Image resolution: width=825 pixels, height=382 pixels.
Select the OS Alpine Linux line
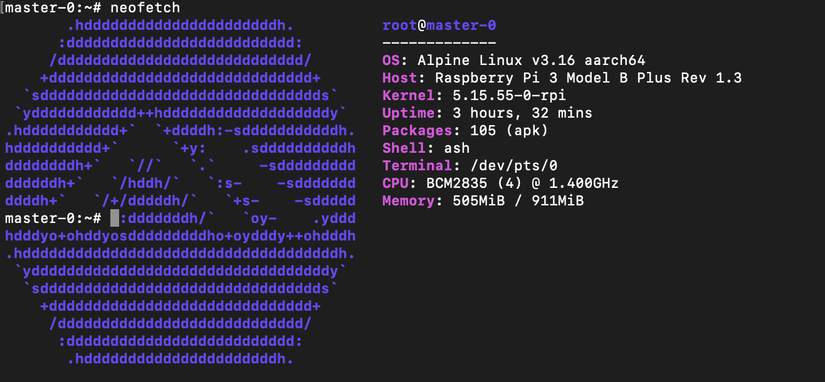point(514,61)
